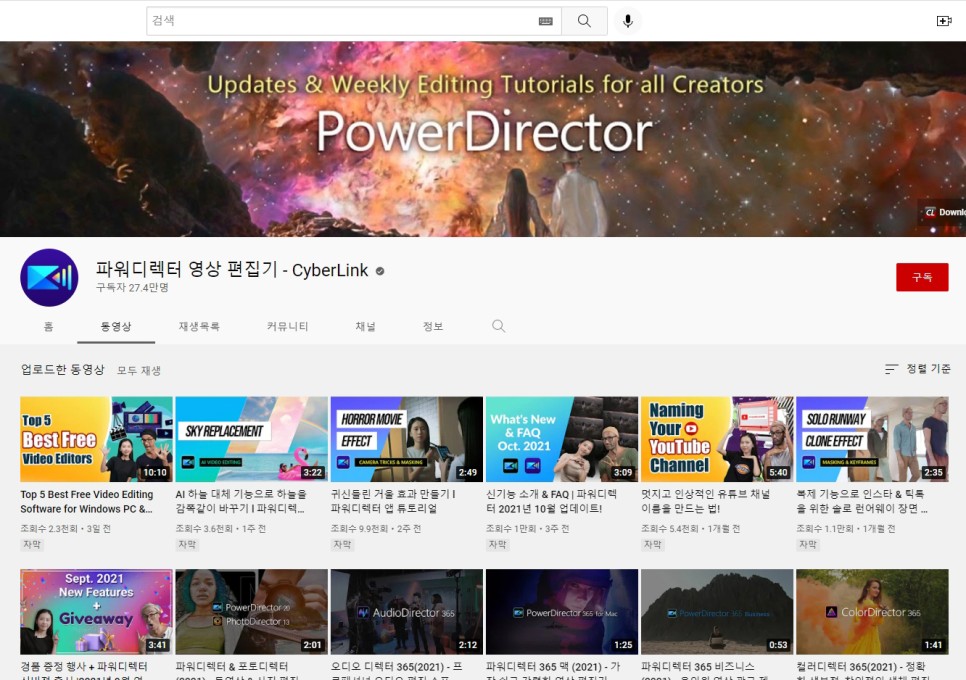Select the 동영상 tab
Screen dimensions: 966x680
(116, 326)
